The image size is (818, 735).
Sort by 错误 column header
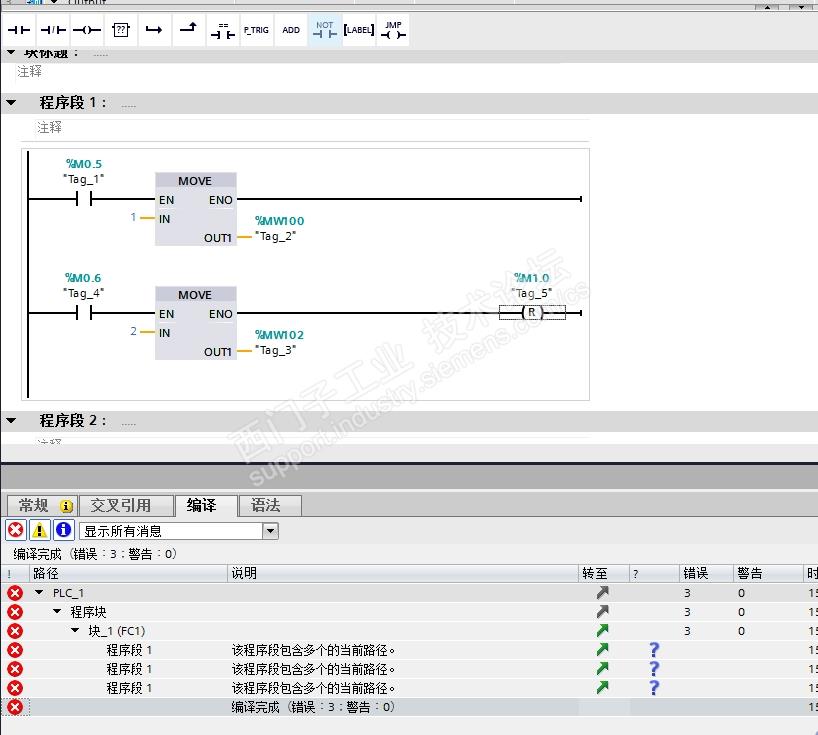pyautogui.click(x=706, y=573)
